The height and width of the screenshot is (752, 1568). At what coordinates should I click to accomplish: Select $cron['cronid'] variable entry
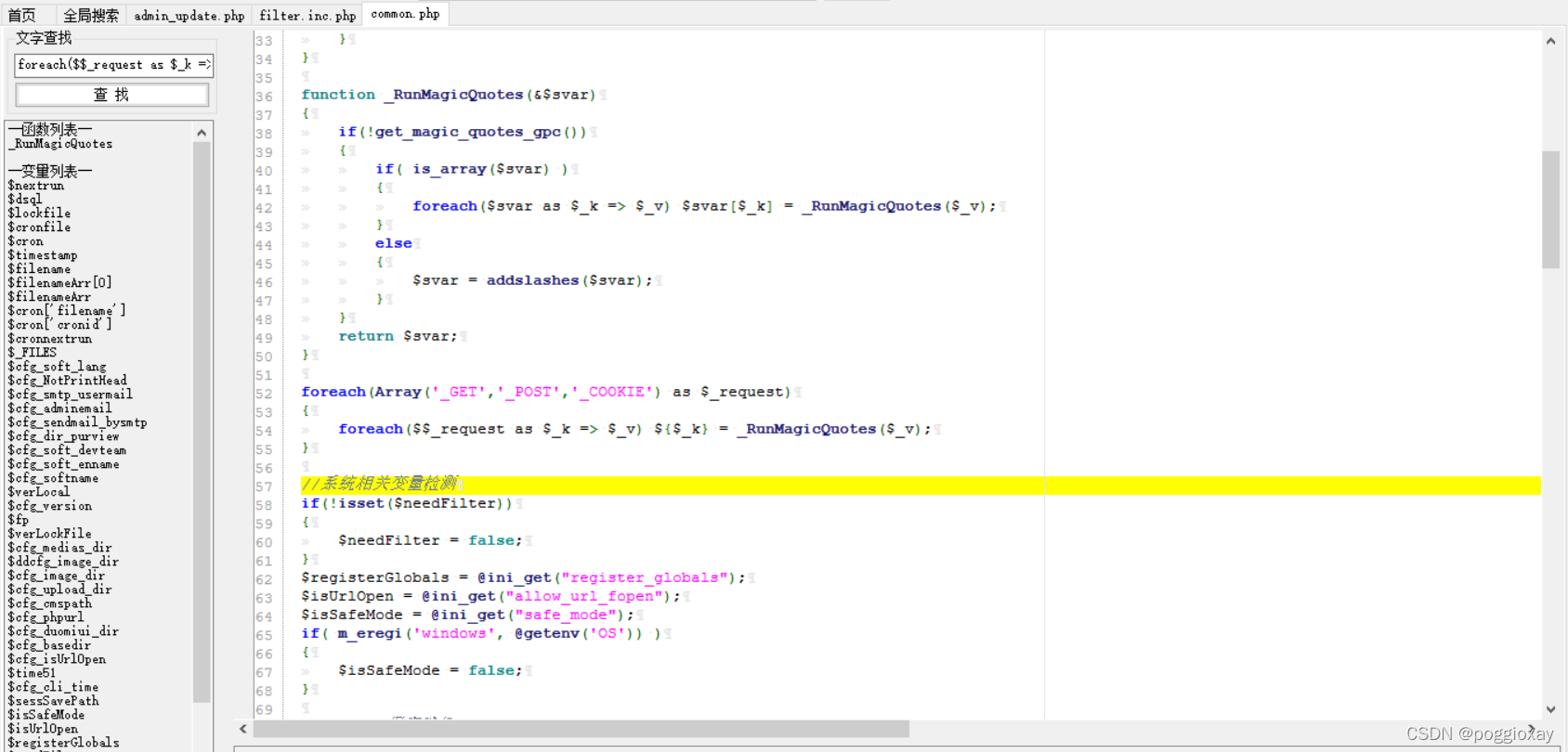(59, 325)
